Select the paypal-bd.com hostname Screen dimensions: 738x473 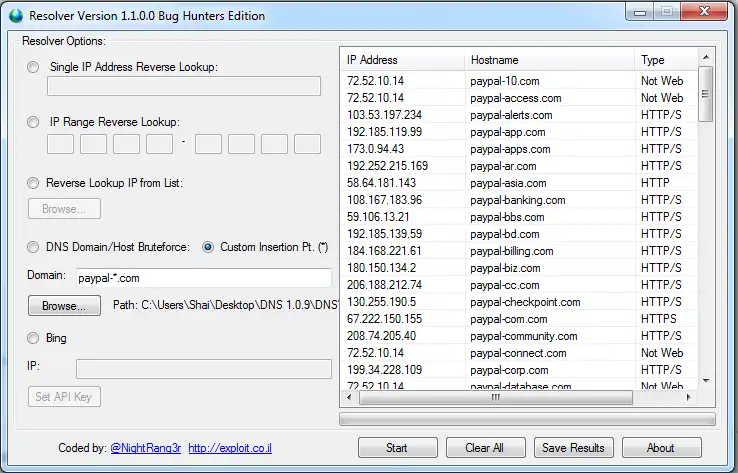coord(505,233)
